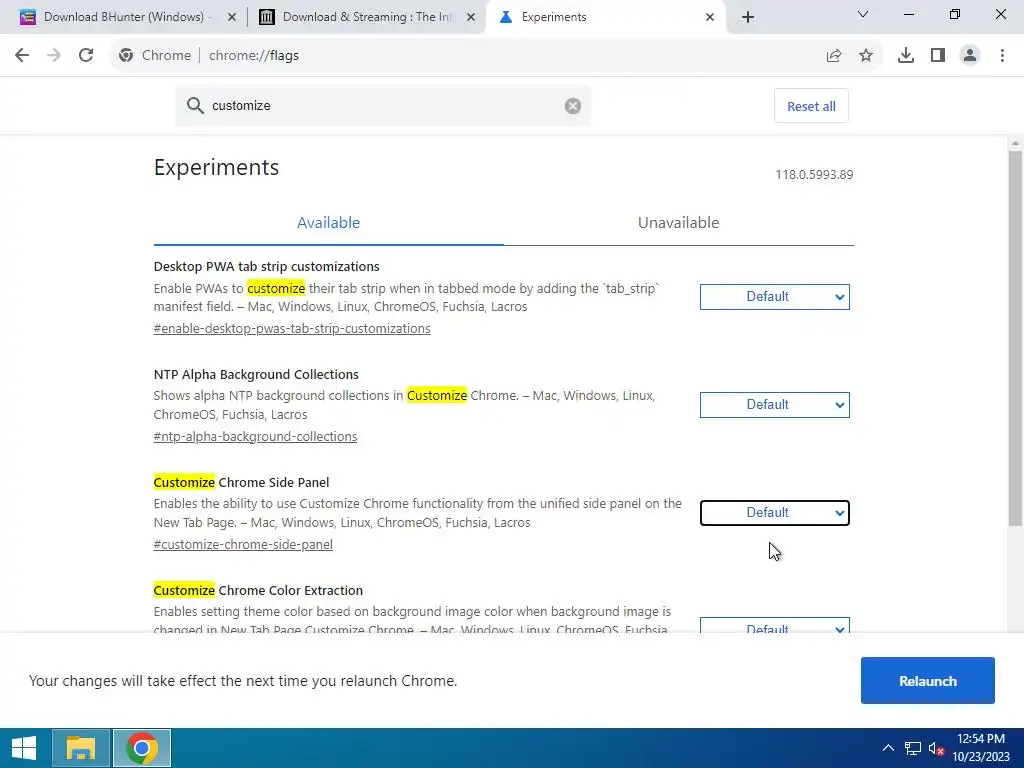
Task: Click the Reset all button
Action: 811,106
